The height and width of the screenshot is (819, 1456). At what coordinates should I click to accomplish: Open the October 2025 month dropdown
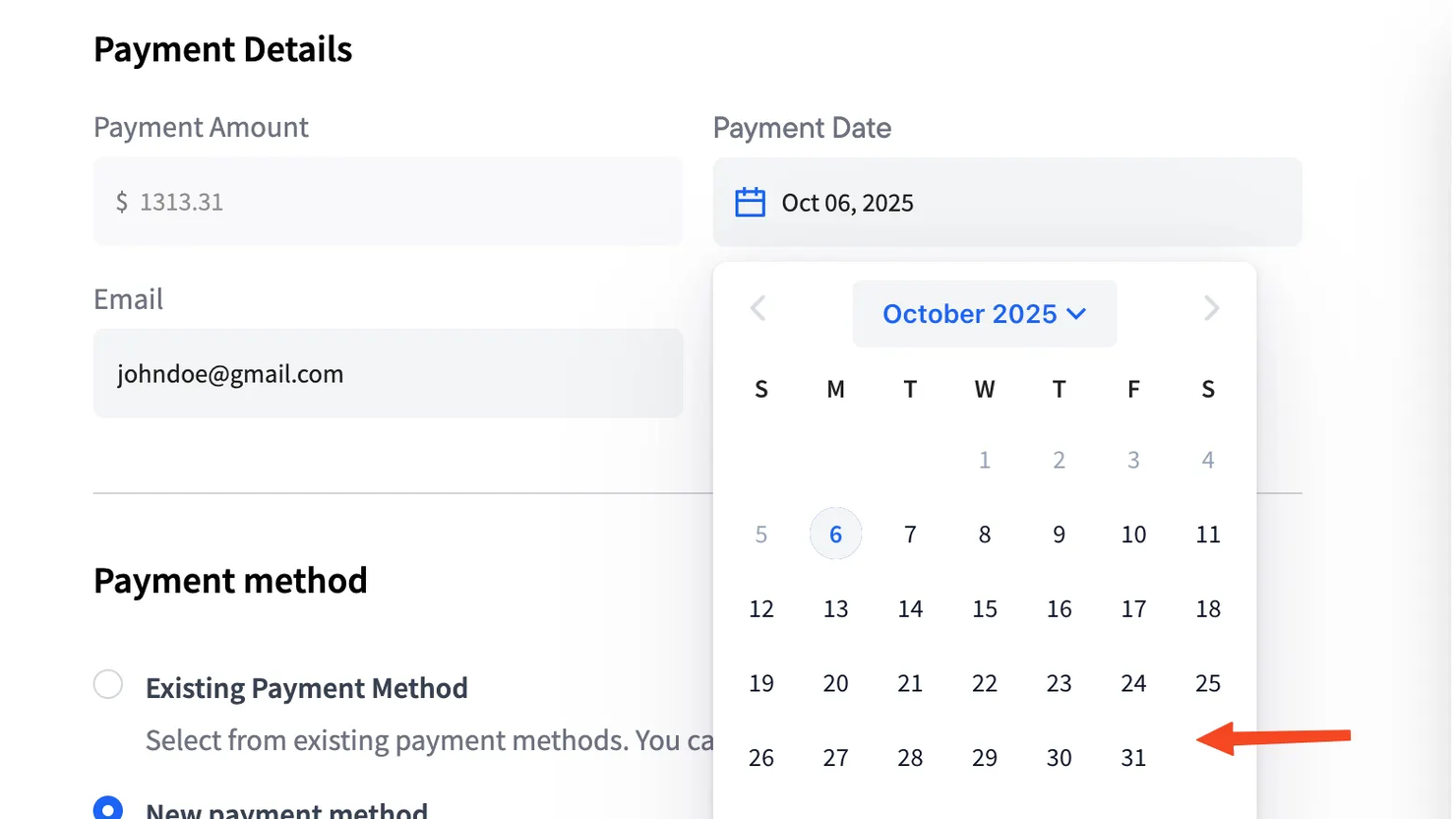click(984, 314)
